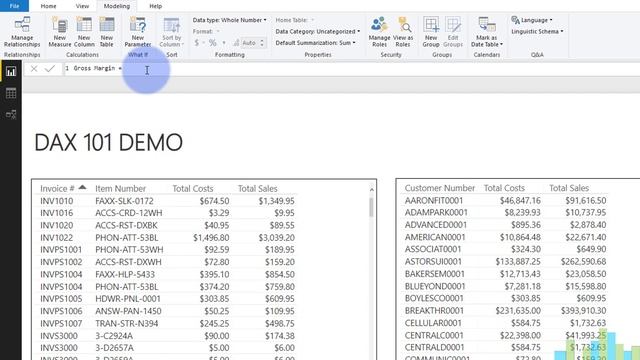Switch to Modeling tab
The width and height of the screenshot is (640, 360).
117,6
